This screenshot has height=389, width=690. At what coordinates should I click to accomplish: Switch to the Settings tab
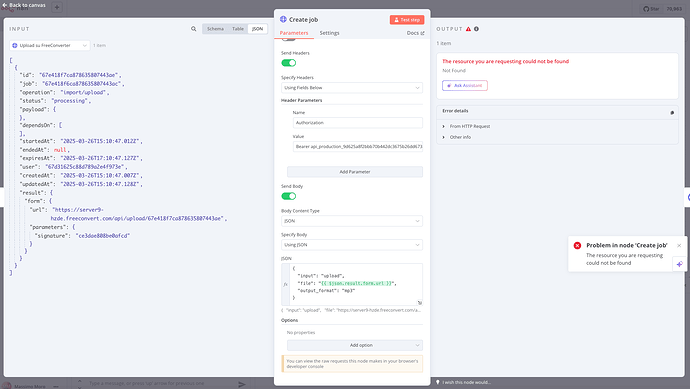click(329, 33)
